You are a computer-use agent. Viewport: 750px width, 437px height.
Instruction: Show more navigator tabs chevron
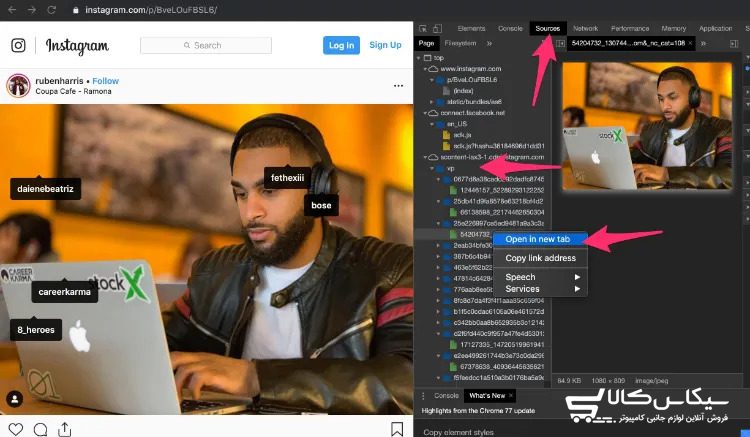[x=489, y=43]
